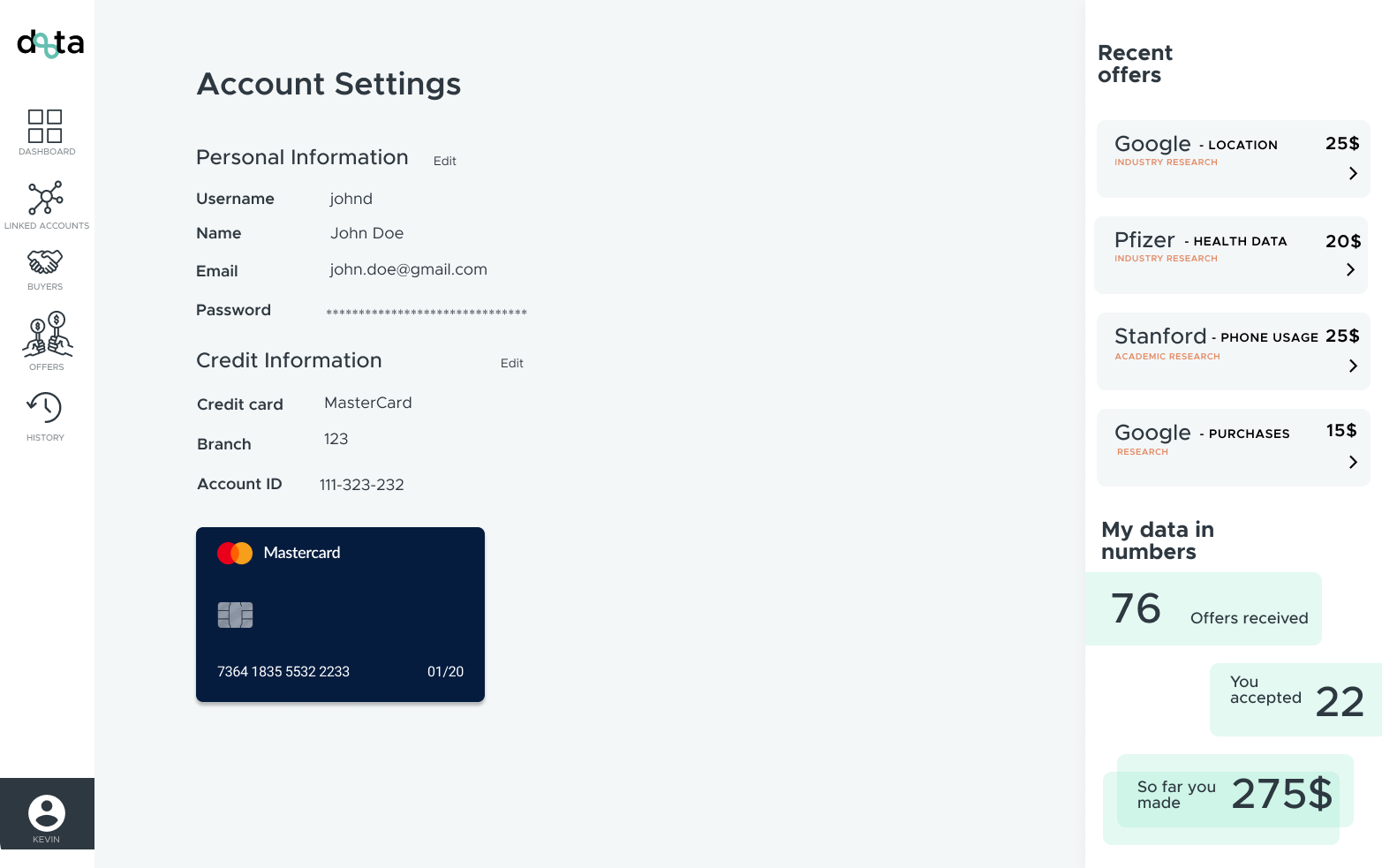Click the 20$ price on Pfizer offer
1382x868 pixels.
1343,241
